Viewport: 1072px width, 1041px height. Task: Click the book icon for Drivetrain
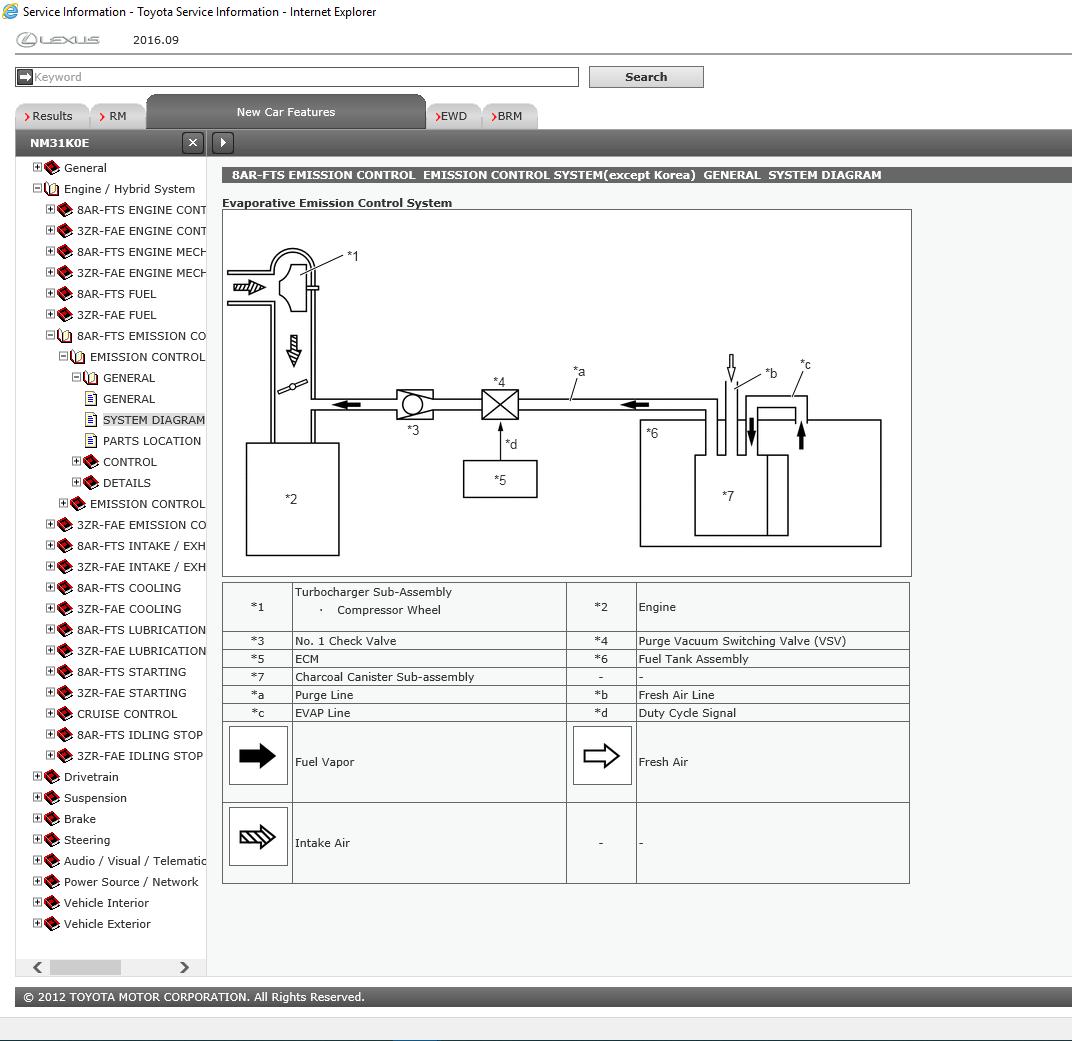[x=52, y=776]
